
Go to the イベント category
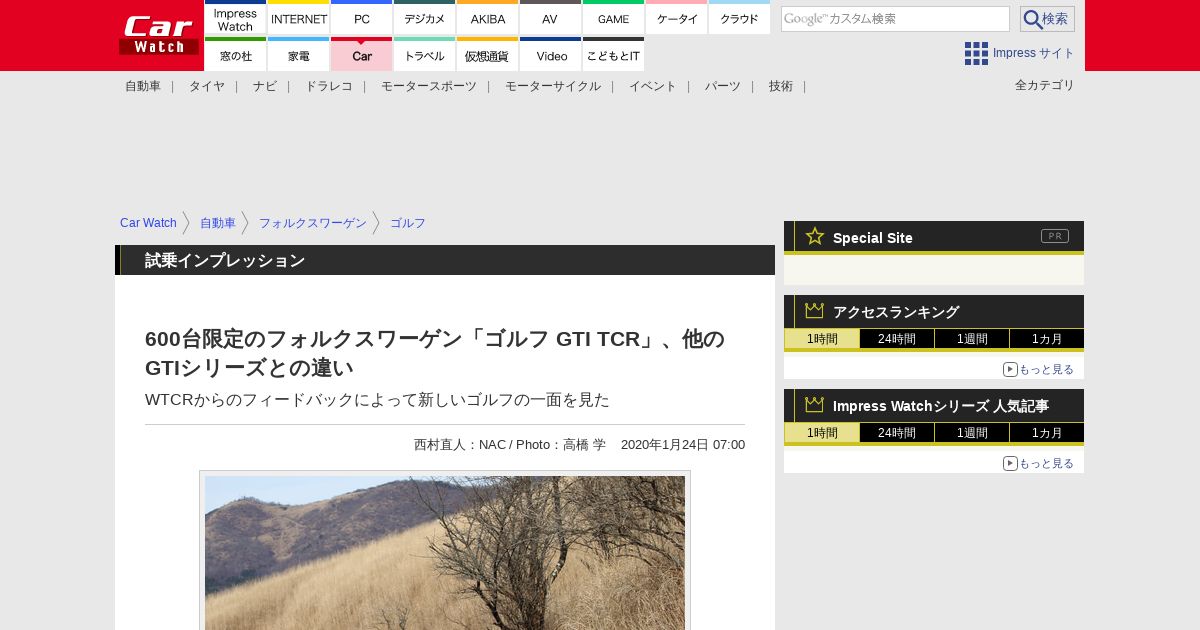point(653,86)
